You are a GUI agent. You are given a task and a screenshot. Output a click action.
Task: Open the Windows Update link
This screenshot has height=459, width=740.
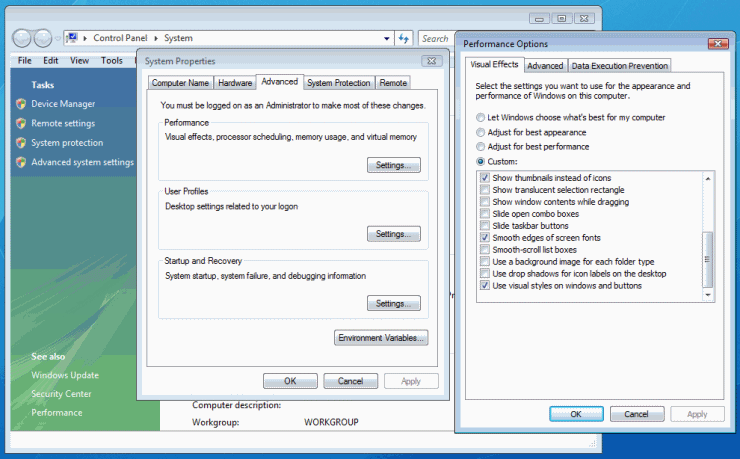point(65,375)
